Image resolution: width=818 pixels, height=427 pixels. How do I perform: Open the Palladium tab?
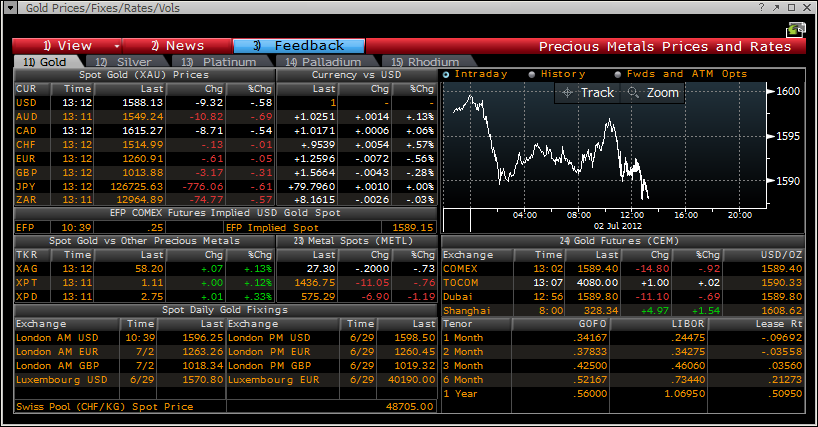tap(316, 62)
